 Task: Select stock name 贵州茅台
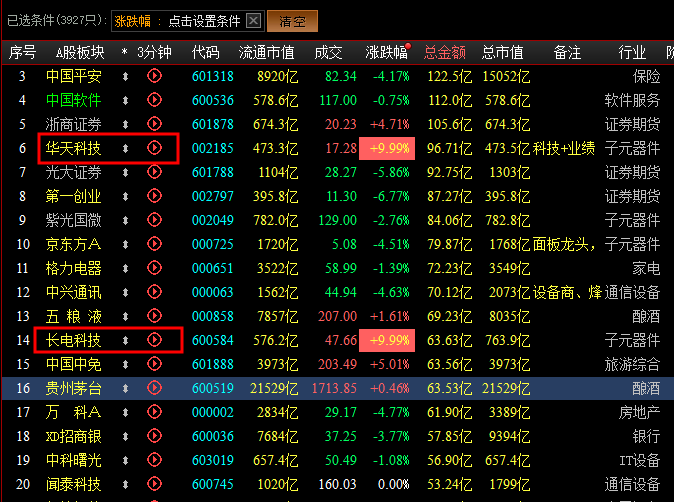(x=74, y=389)
